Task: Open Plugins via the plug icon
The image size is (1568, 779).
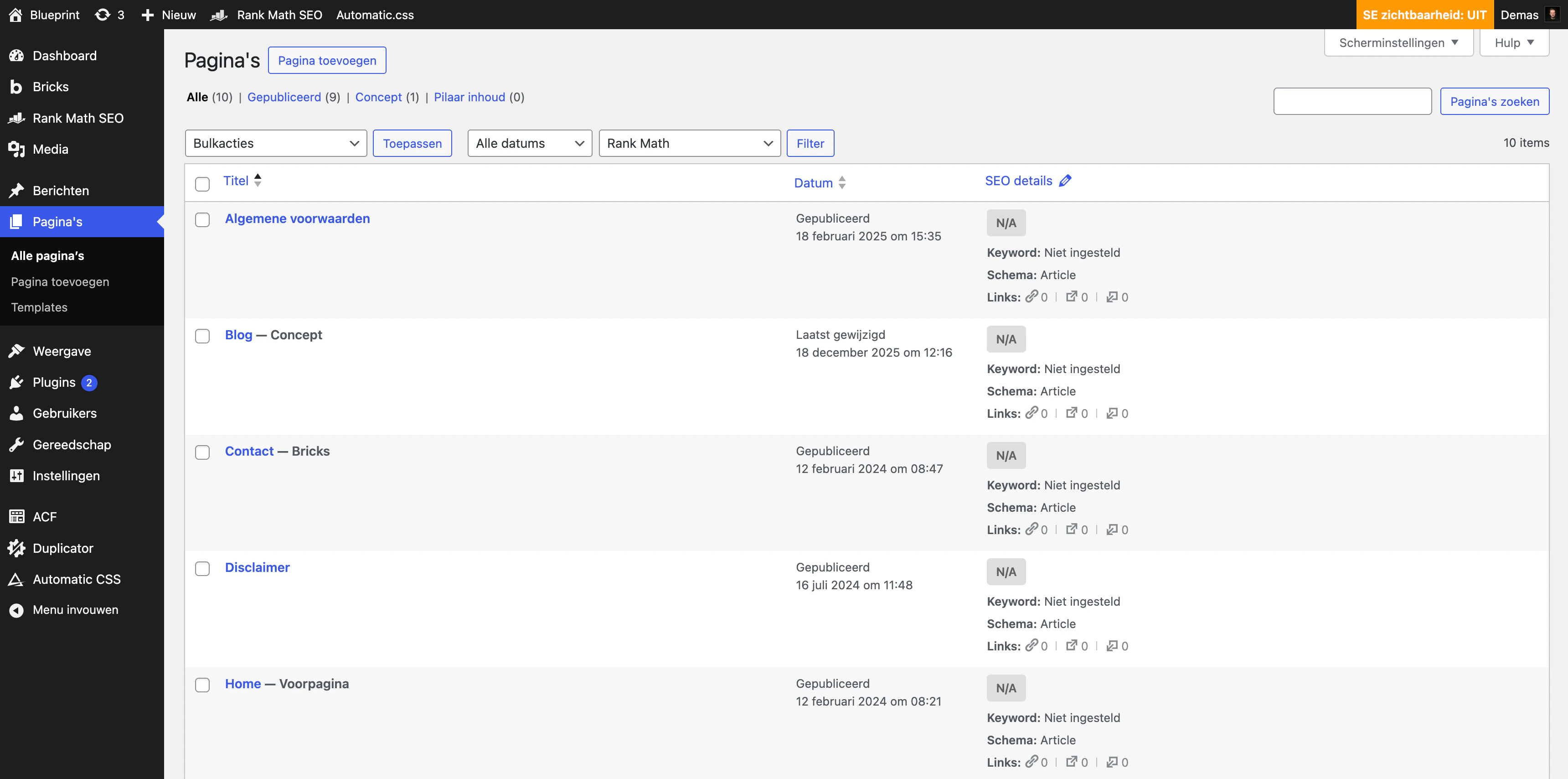Action: pyautogui.click(x=16, y=383)
